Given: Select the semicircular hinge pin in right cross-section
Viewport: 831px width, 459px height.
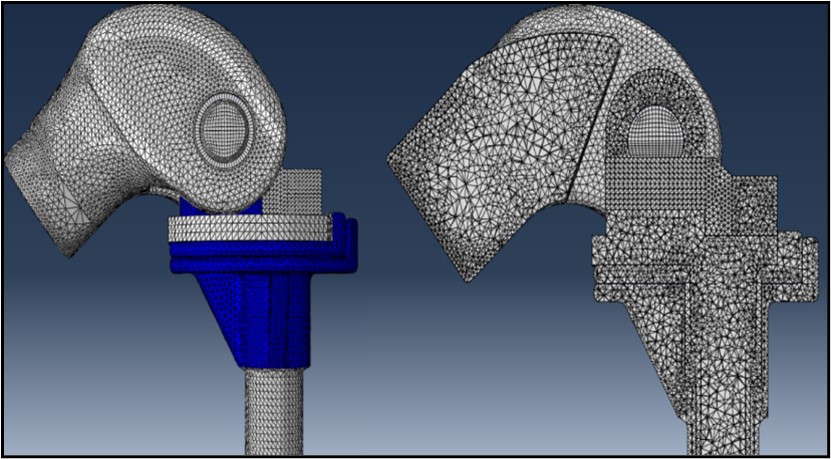Looking at the screenshot, I should click(653, 134).
